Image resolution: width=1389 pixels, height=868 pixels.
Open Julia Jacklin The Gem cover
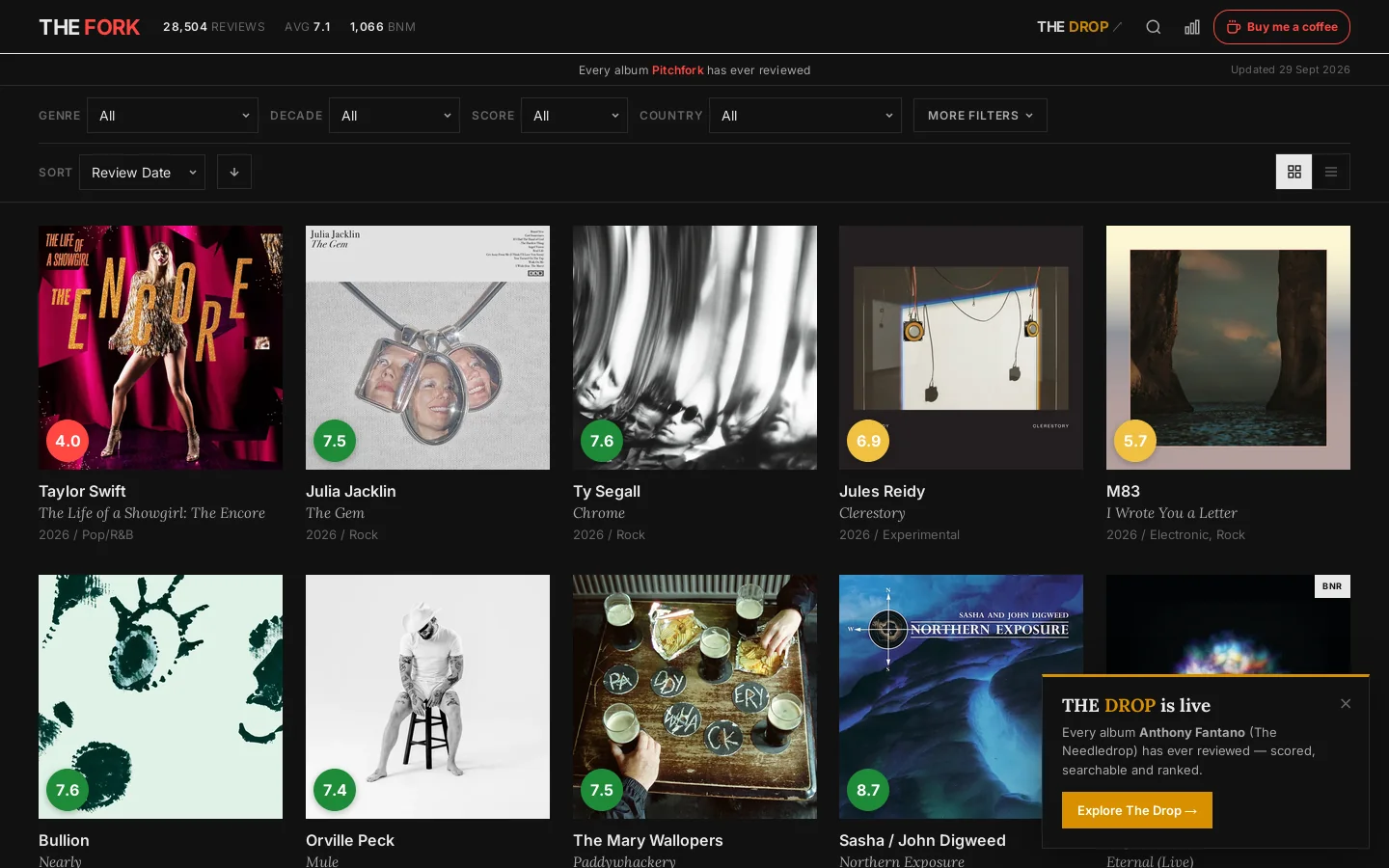click(x=427, y=348)
